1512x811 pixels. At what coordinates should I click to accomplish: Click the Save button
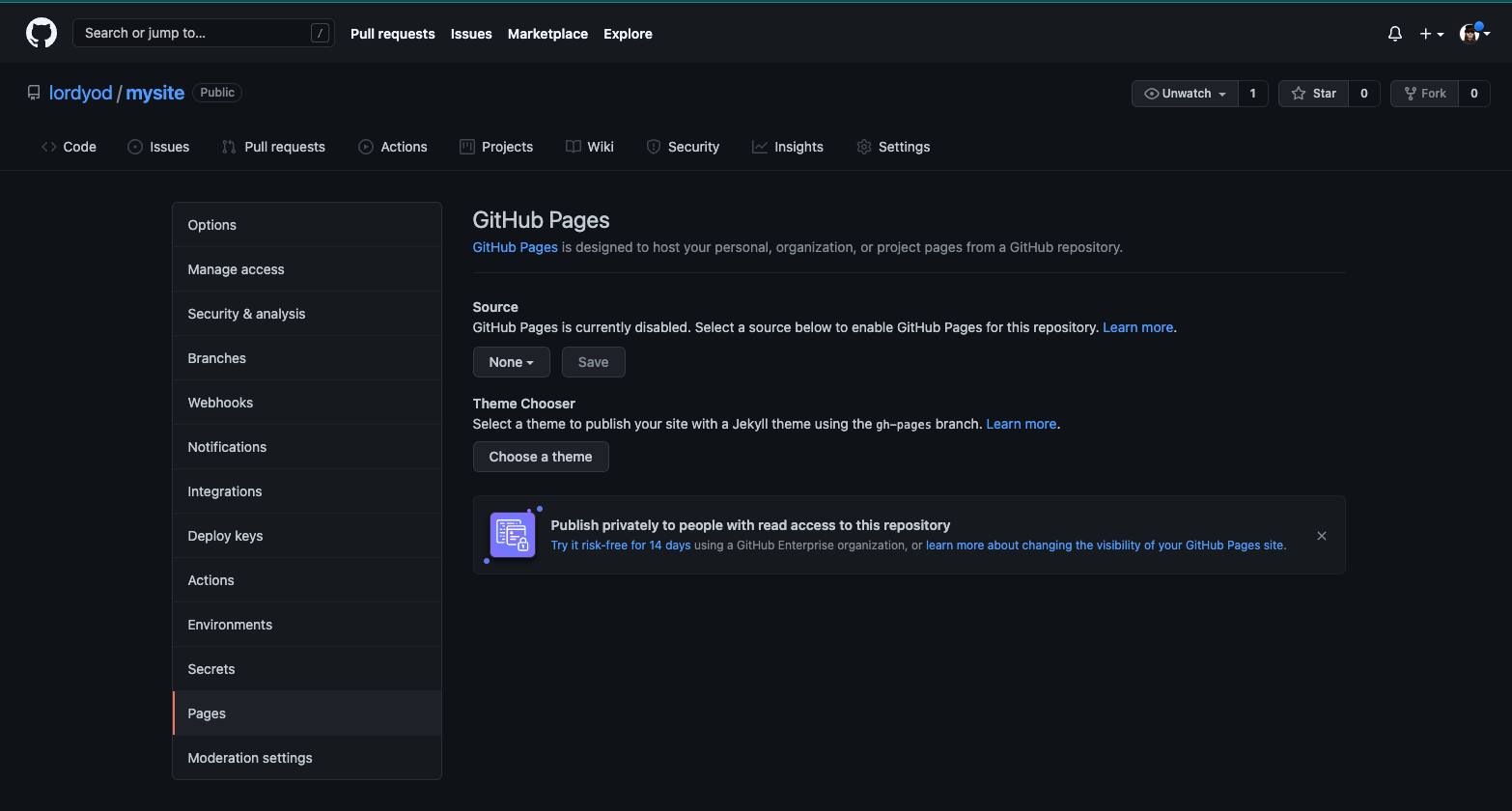pos(593,361)
